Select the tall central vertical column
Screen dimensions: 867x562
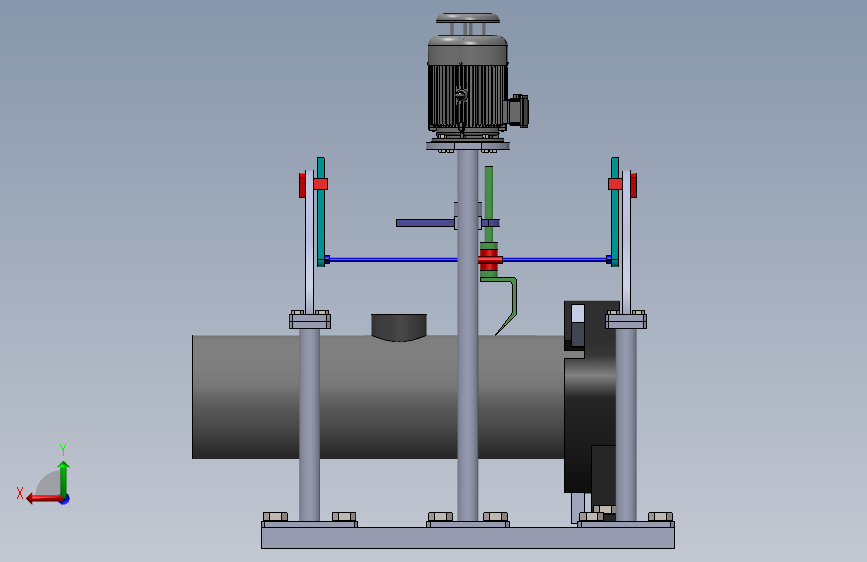coord(468,335)
